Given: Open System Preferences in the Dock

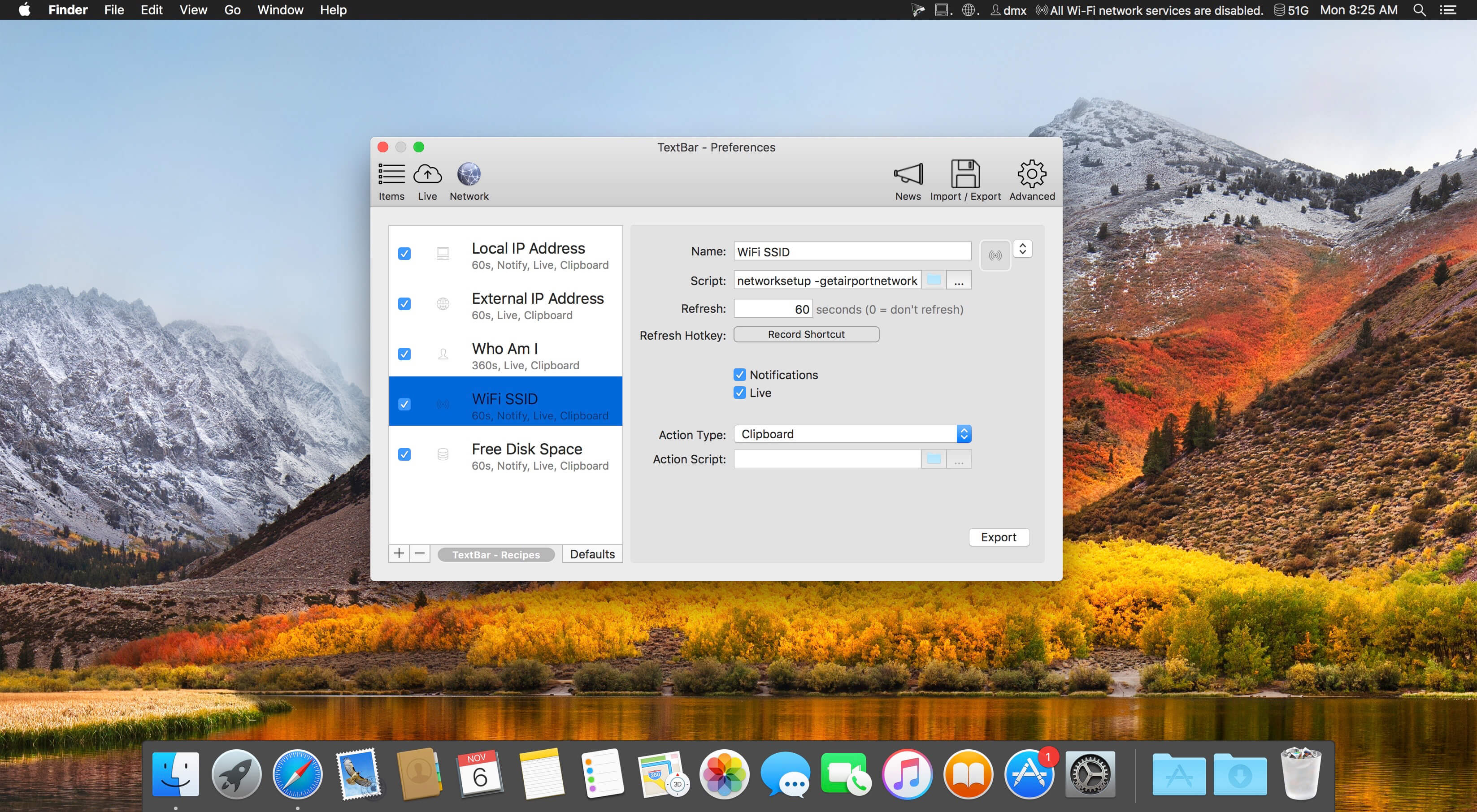Looking at the screenshot, I should point(1090,774).
